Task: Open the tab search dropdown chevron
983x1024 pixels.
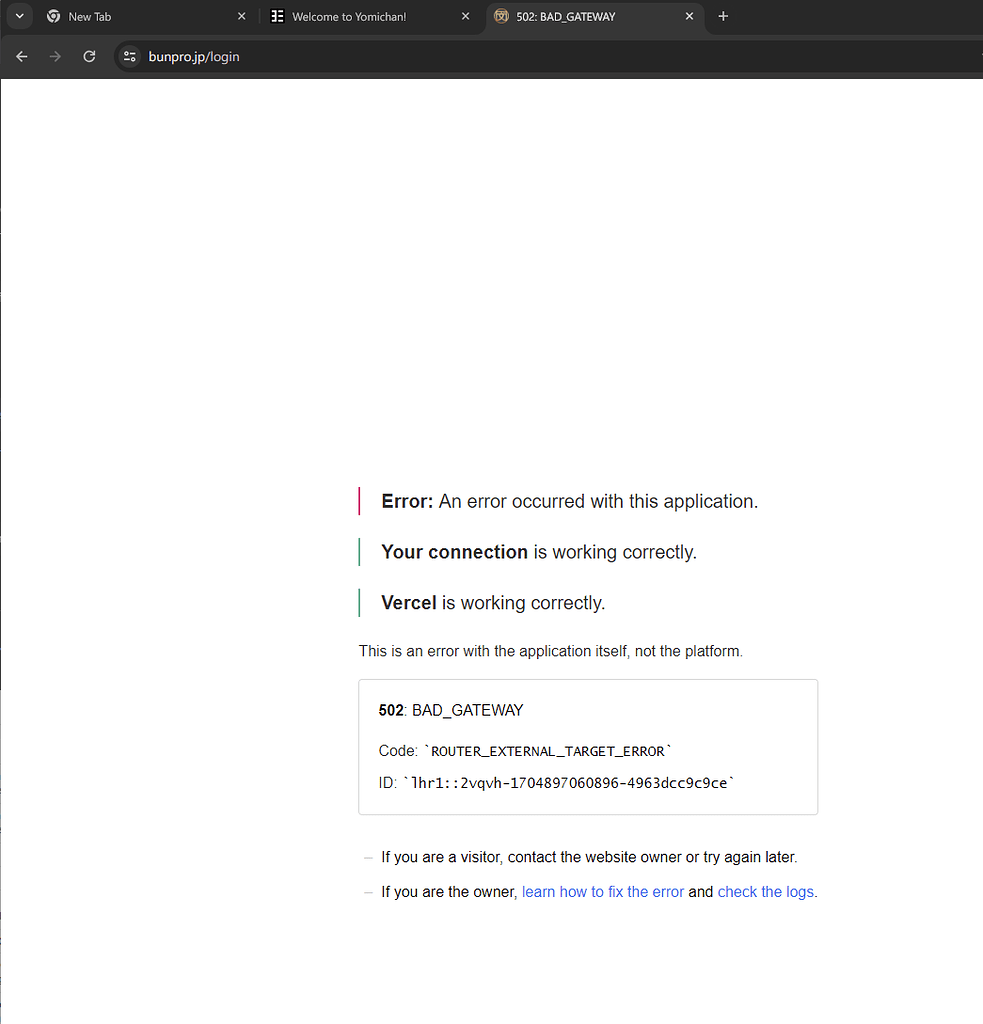Action: (x=19, y=16)
